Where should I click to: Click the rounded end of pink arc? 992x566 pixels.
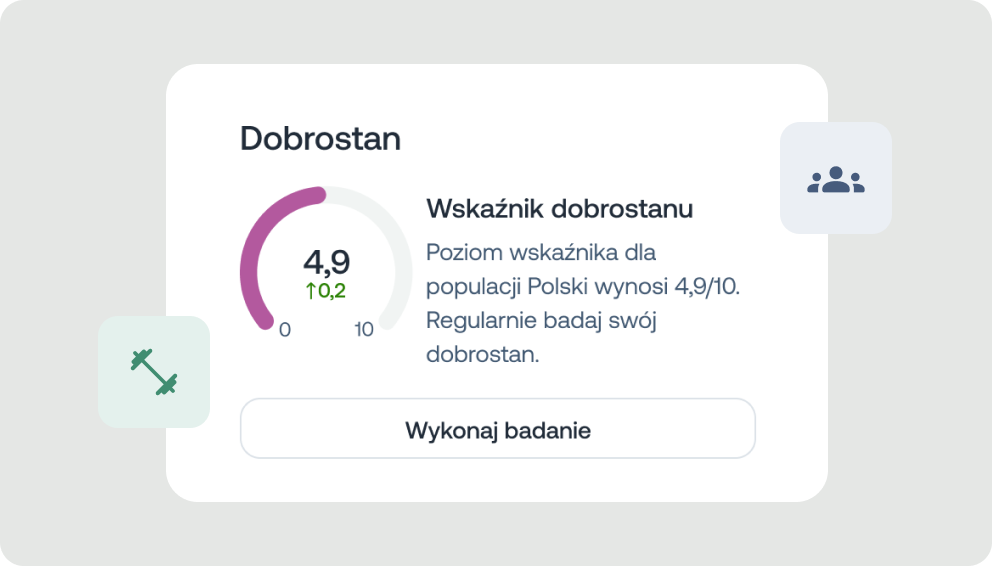click(x=318, y=195)
